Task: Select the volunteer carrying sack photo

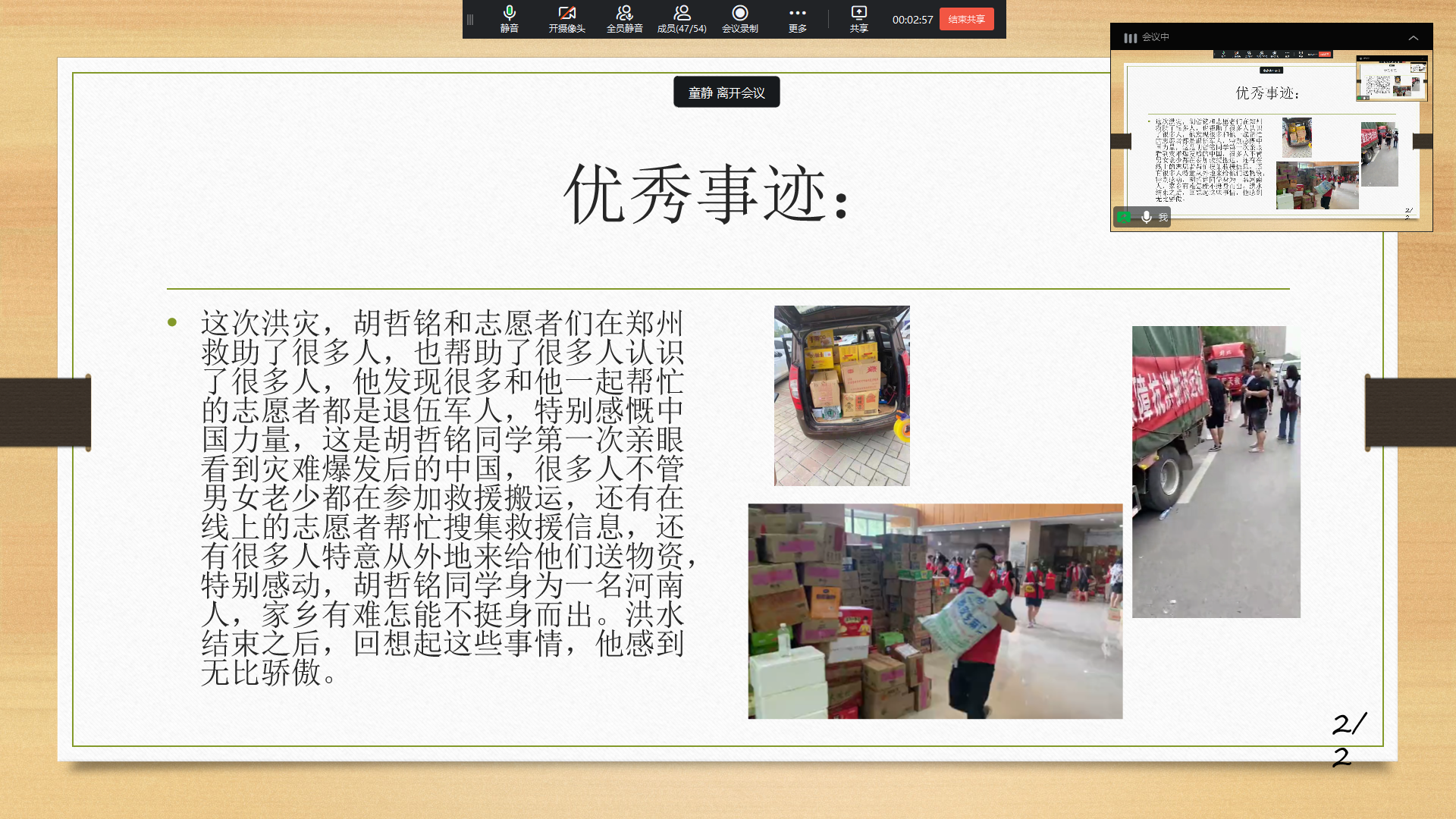Action: pyautogui.click(x=934, y=610)
